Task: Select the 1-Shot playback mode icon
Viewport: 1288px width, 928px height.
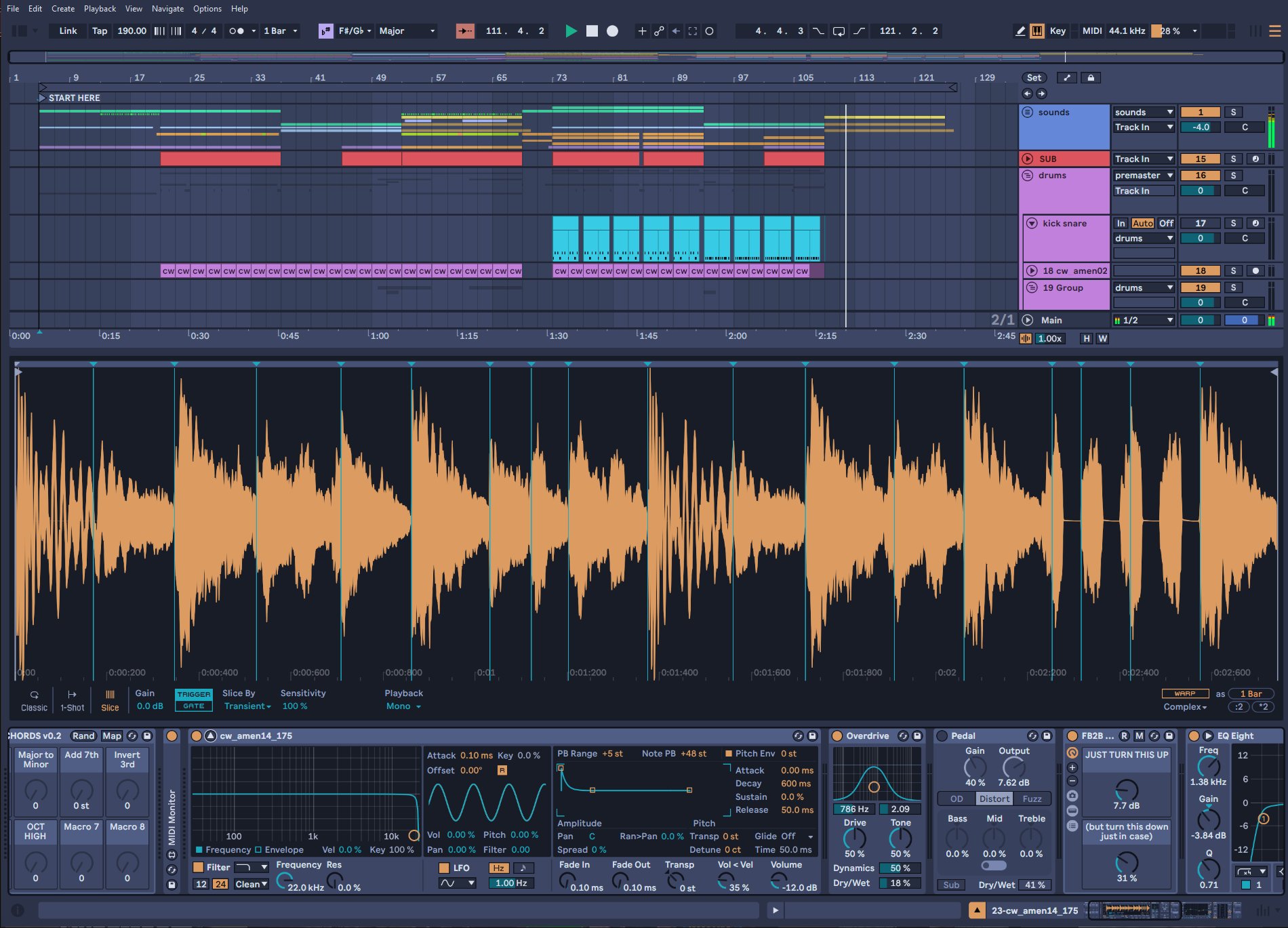Action: click(x=72, y=697)
